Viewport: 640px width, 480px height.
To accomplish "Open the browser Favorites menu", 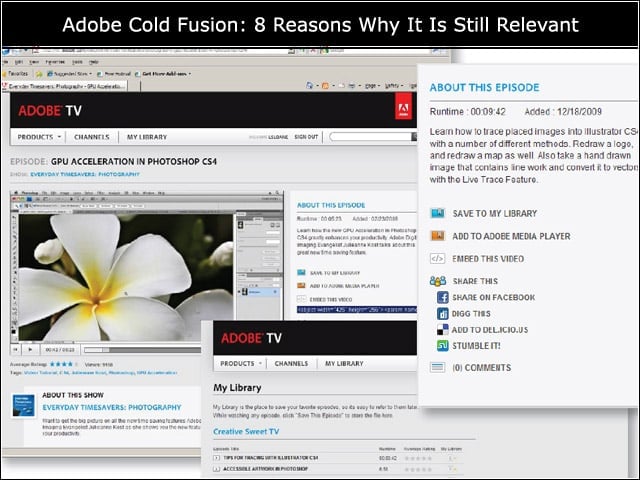I will pyautogui.click(x=55, y=62).
